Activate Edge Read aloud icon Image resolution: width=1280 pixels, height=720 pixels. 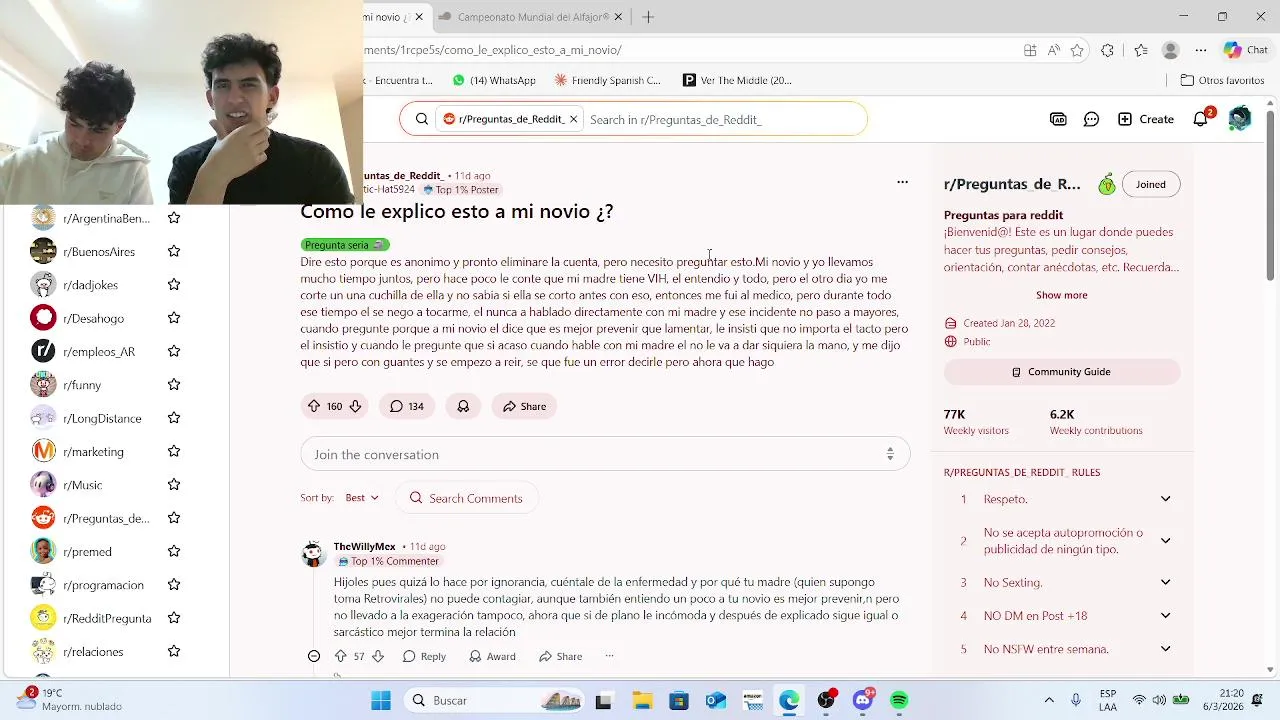pos(1054,50)
